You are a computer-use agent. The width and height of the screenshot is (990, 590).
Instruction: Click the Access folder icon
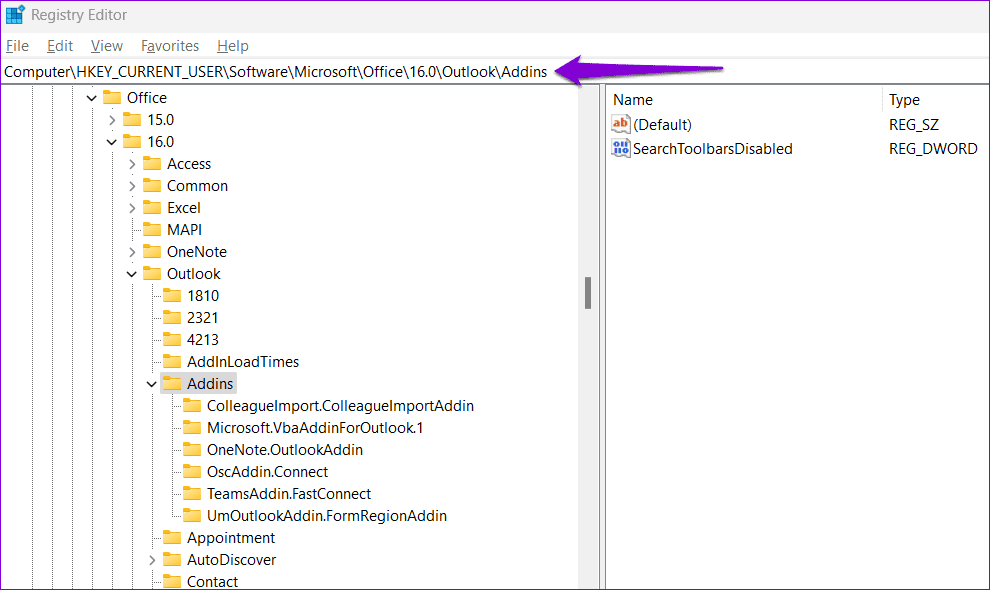coord(152,164)
